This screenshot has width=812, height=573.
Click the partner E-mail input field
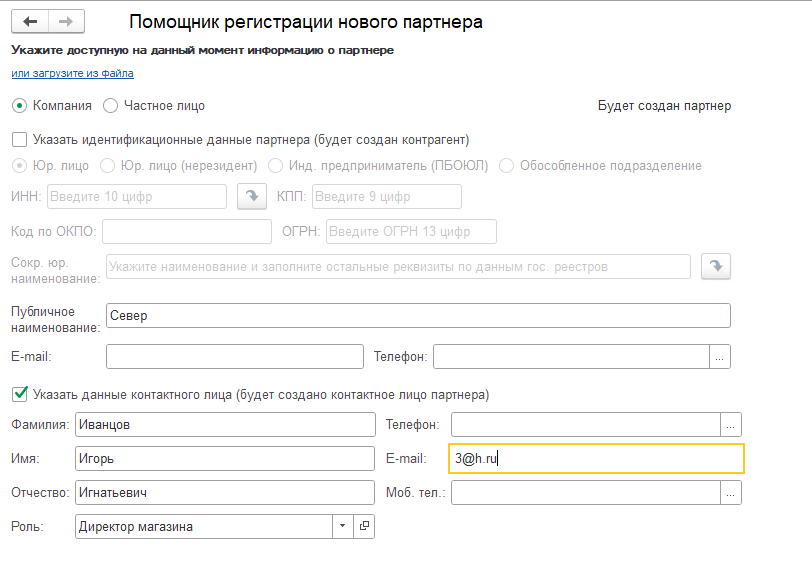tap(235, 357)
